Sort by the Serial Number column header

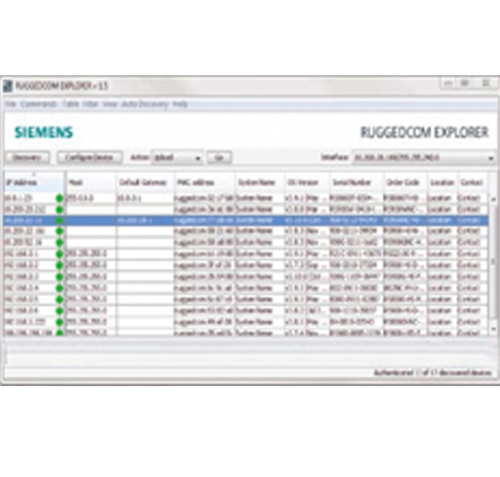(357, 182)
